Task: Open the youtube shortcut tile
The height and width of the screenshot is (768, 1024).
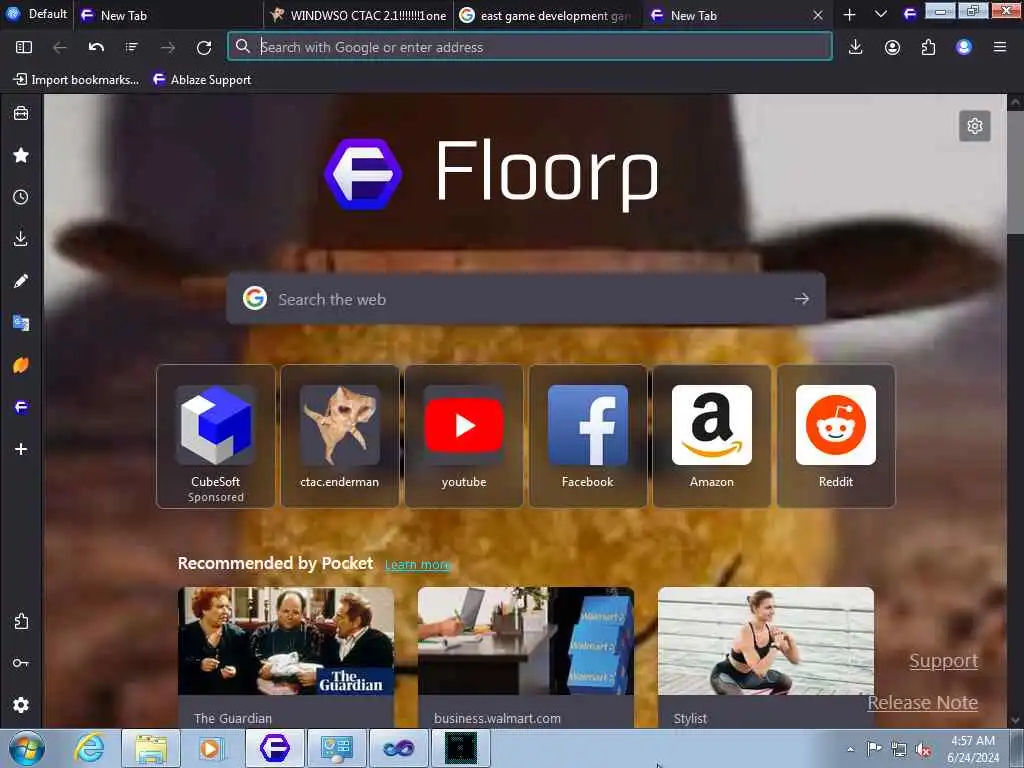Action: coord(464,436)
